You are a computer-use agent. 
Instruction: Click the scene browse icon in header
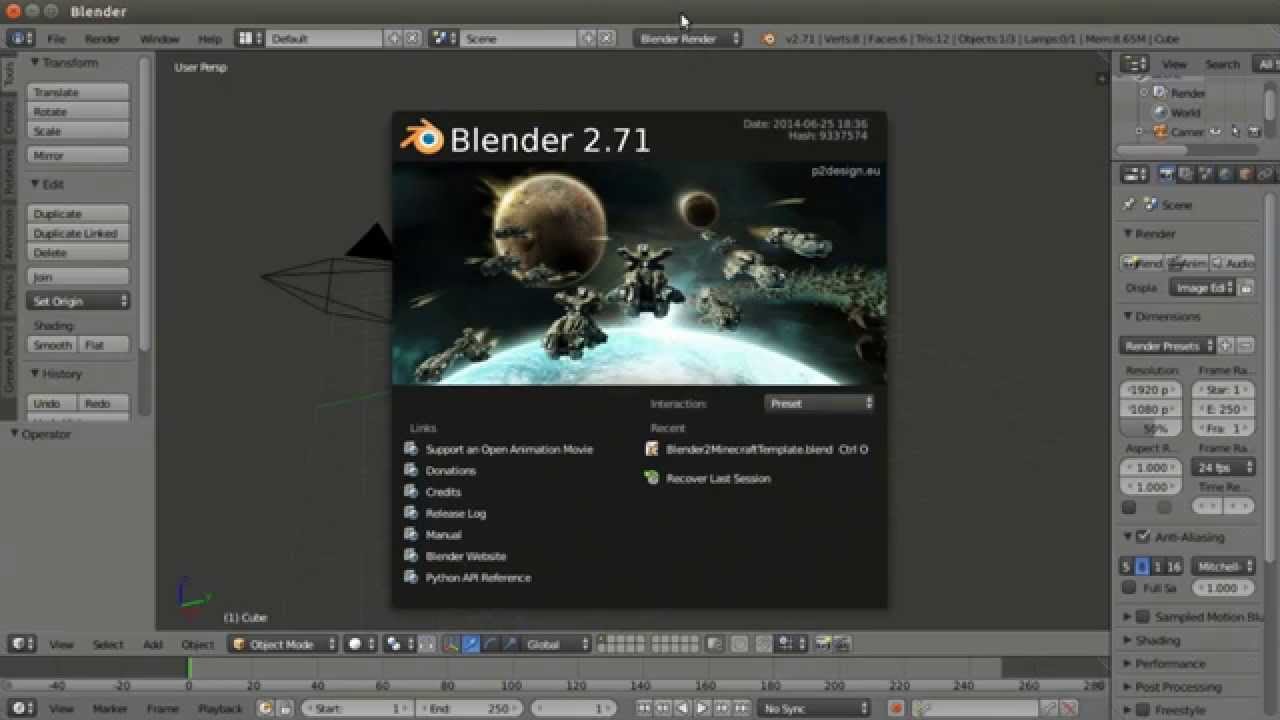pyautogui.click(x=444, y=39)
